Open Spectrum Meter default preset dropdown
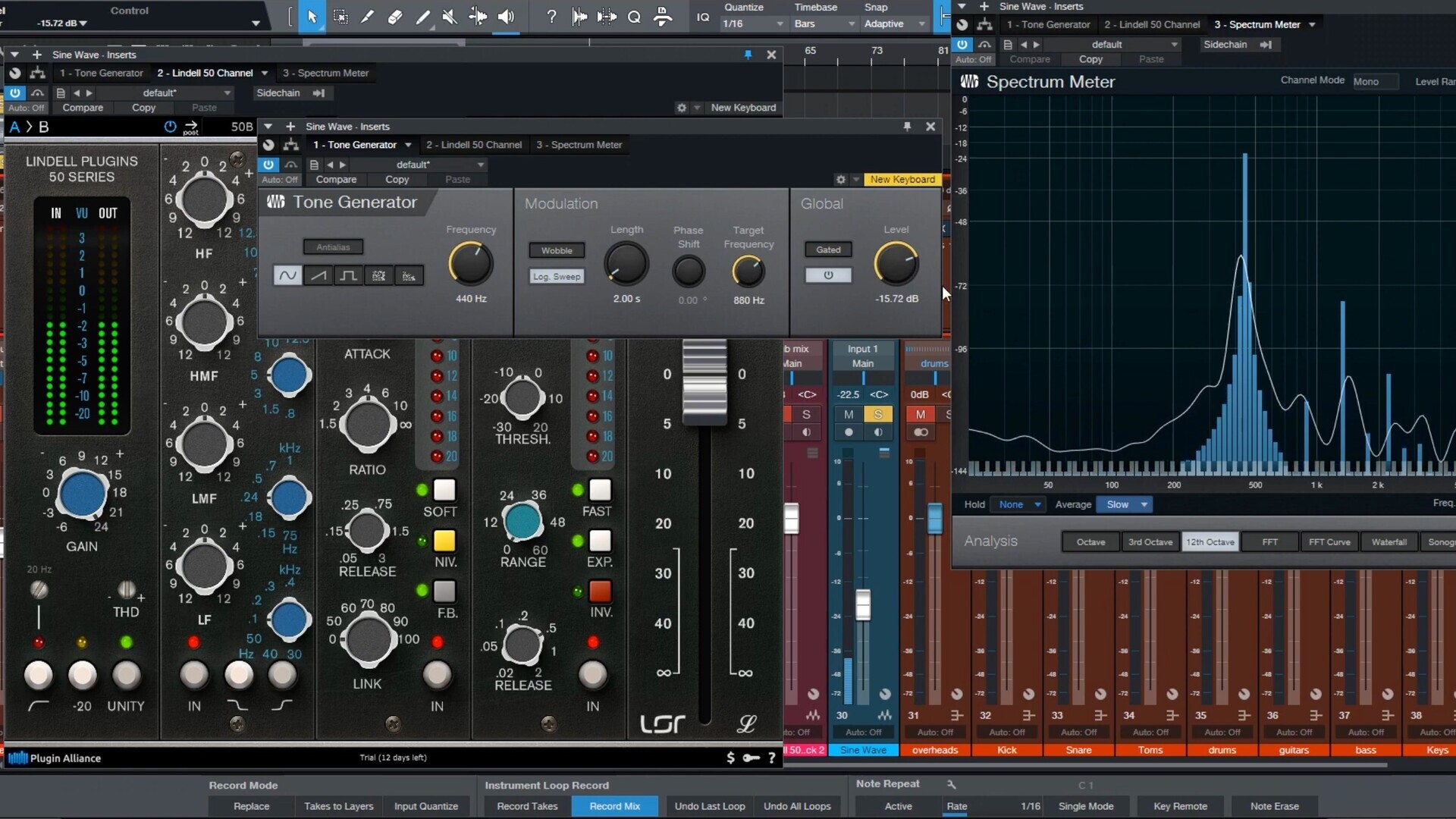Screen dimensions: 1456x819 [x=1113, y=45]
